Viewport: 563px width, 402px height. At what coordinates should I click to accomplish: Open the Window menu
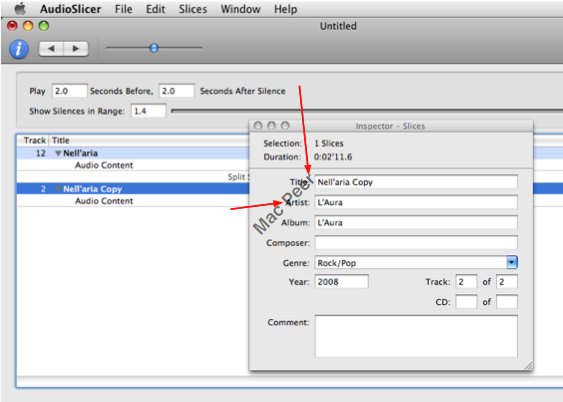(241, 9)
